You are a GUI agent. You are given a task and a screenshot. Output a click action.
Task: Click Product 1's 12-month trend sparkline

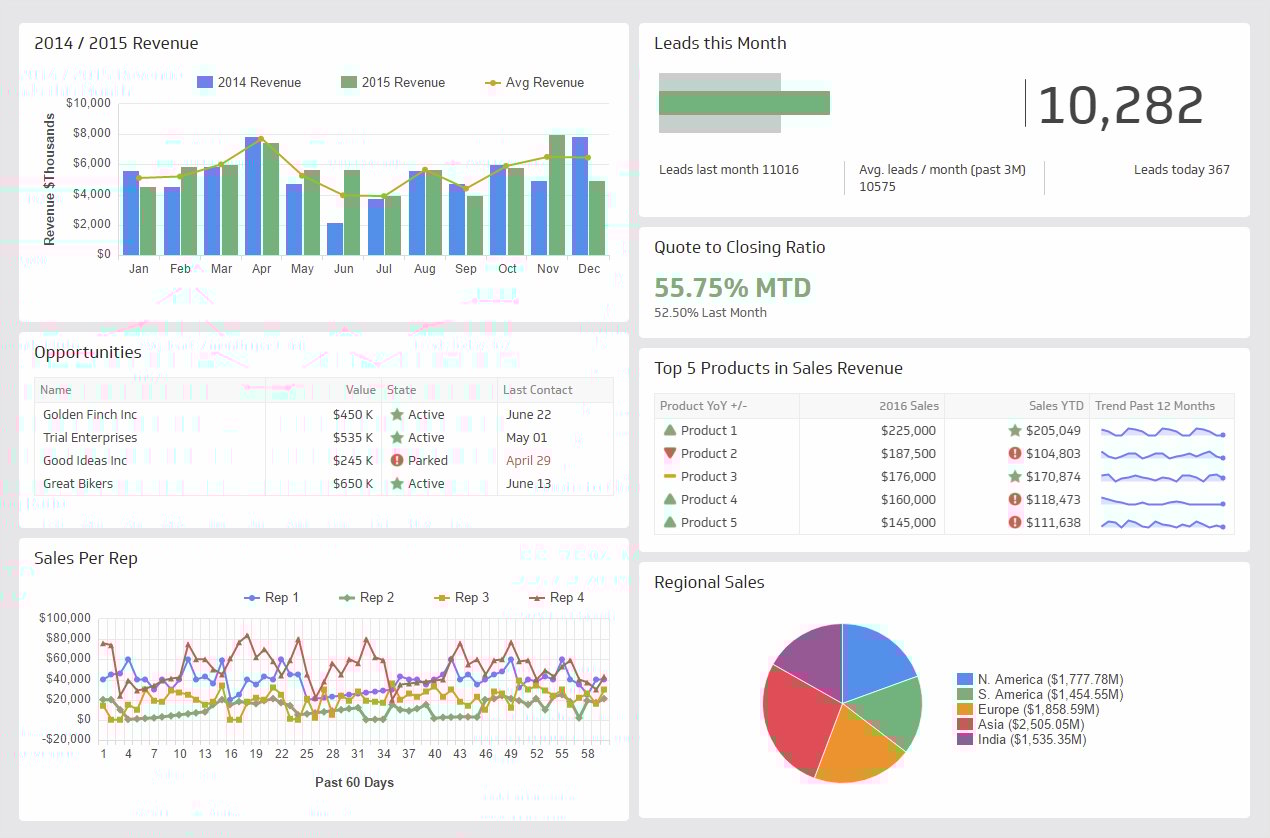pyautogui.click(x=1160, y=430)
